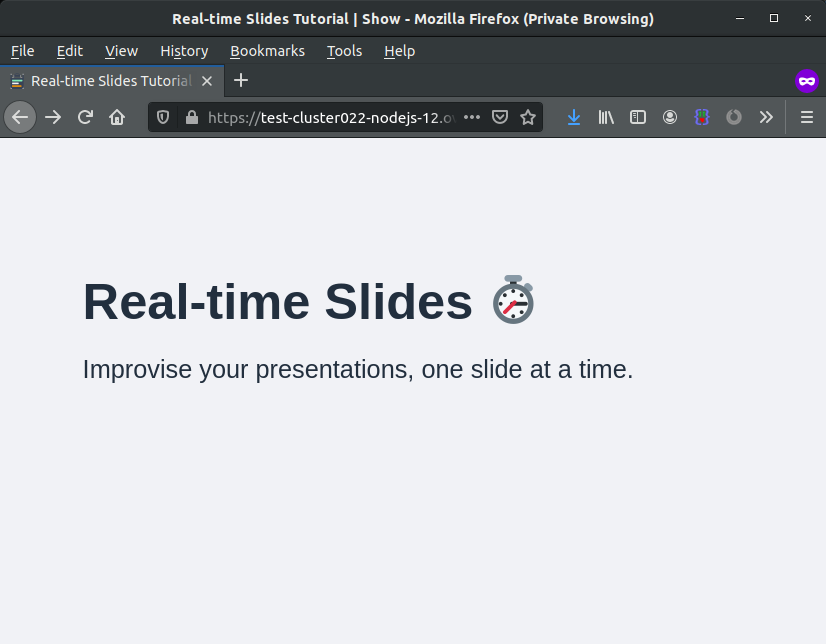The height and width of the screenshot is (644, 826).
Task: Click in the address bar URL field
Action: [x=330, y=117]
